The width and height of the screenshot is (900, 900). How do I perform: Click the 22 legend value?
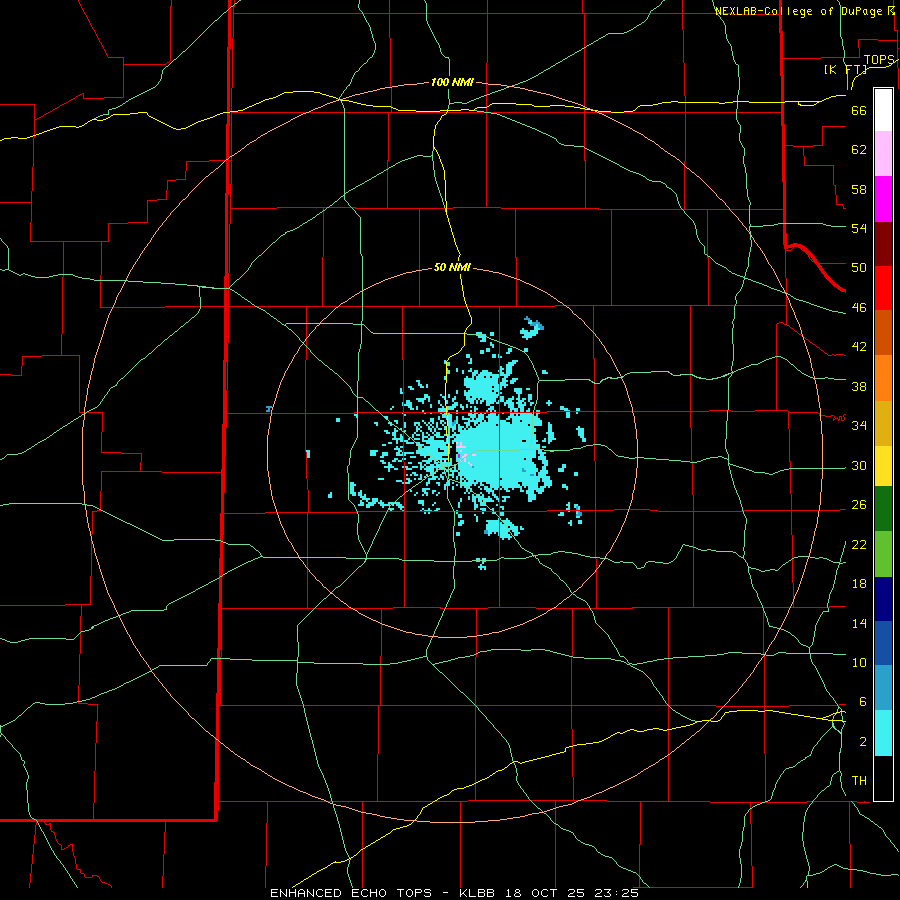pyautogui.click(x=859, y=544)
